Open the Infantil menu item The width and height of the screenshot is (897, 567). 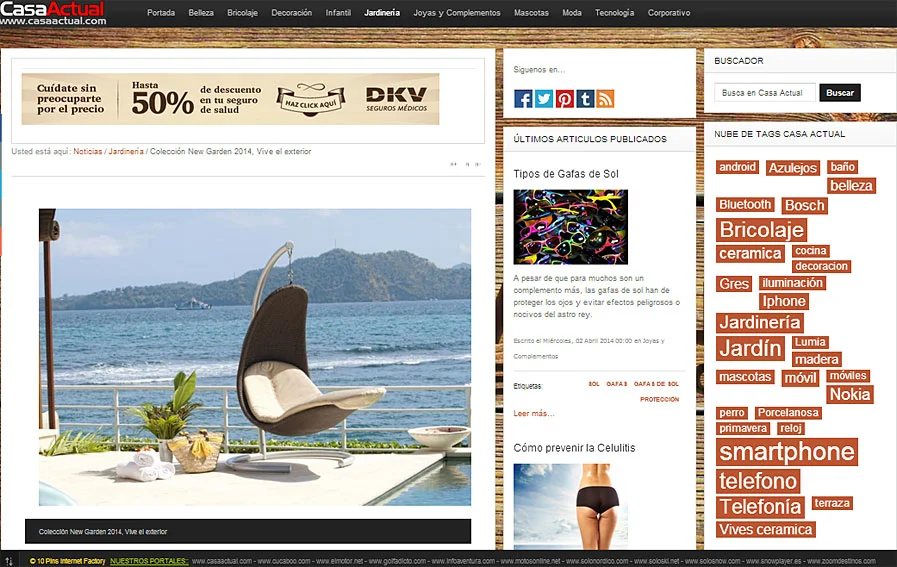click(338, 13)
